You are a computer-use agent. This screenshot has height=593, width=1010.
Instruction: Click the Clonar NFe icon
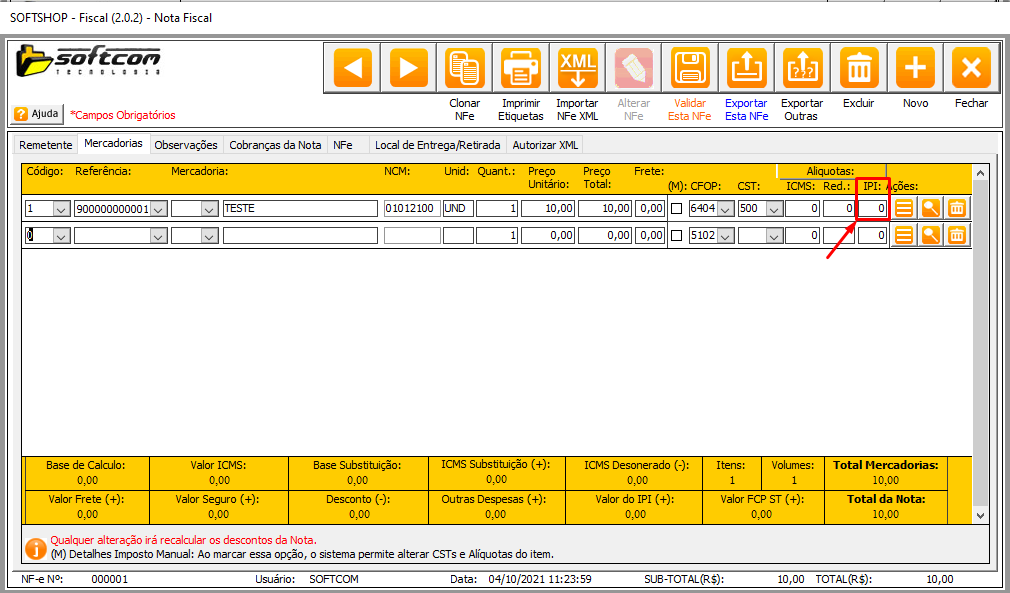pos(464,69)
